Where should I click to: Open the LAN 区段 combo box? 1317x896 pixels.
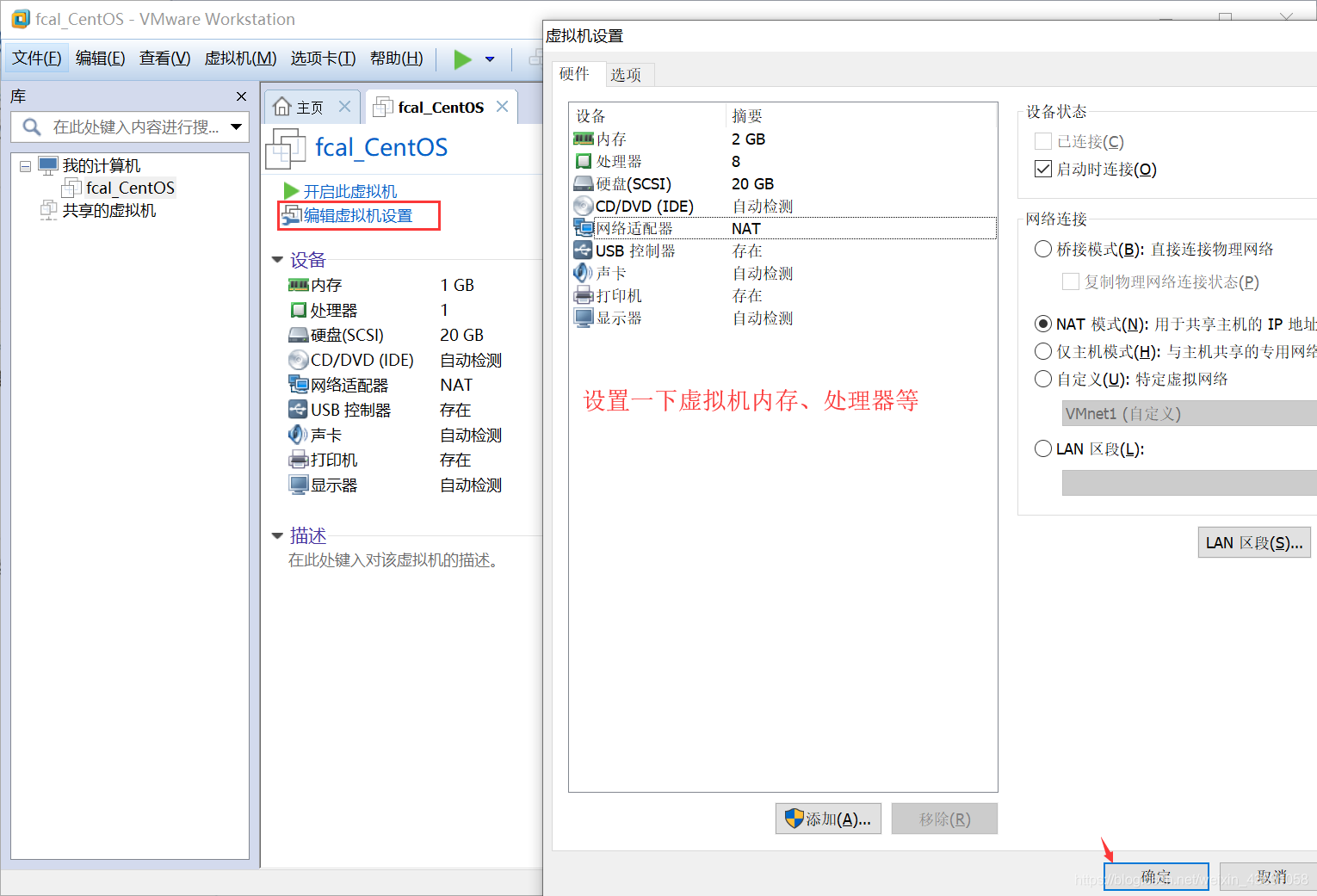pyautogui.click(x=1190, y=483)
